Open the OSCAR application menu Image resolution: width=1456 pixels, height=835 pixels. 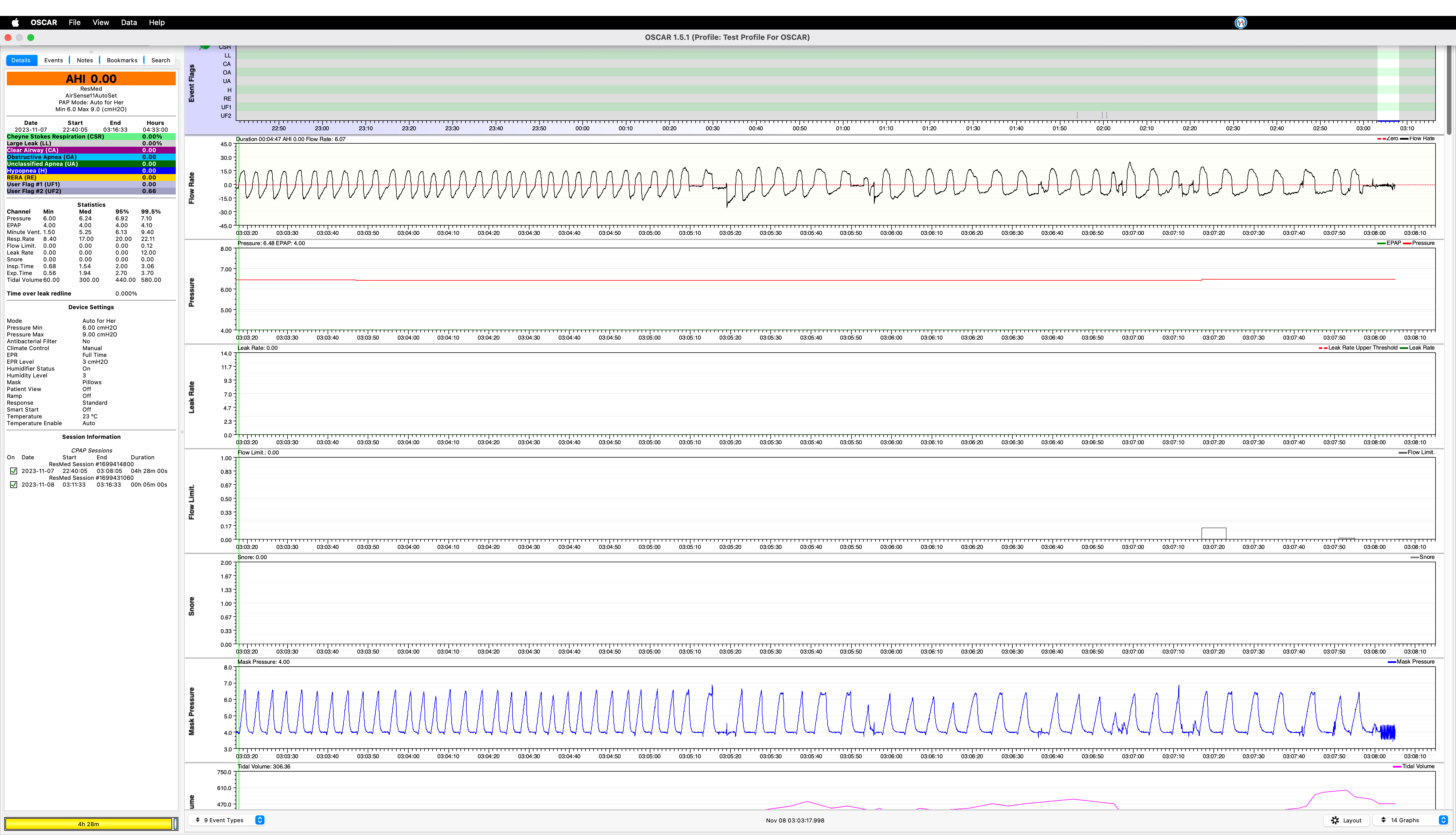coord(44,22)
